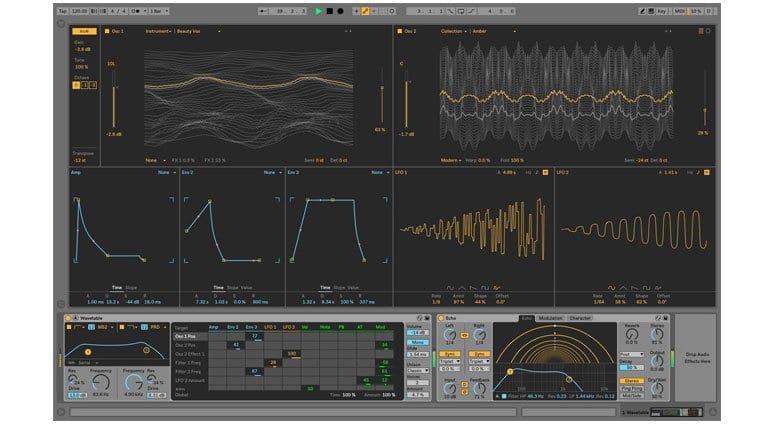This screenshot has height=425, width=770.
Task: Select the LFO 2 sine waveform icon
Action: tap(611, 288)
